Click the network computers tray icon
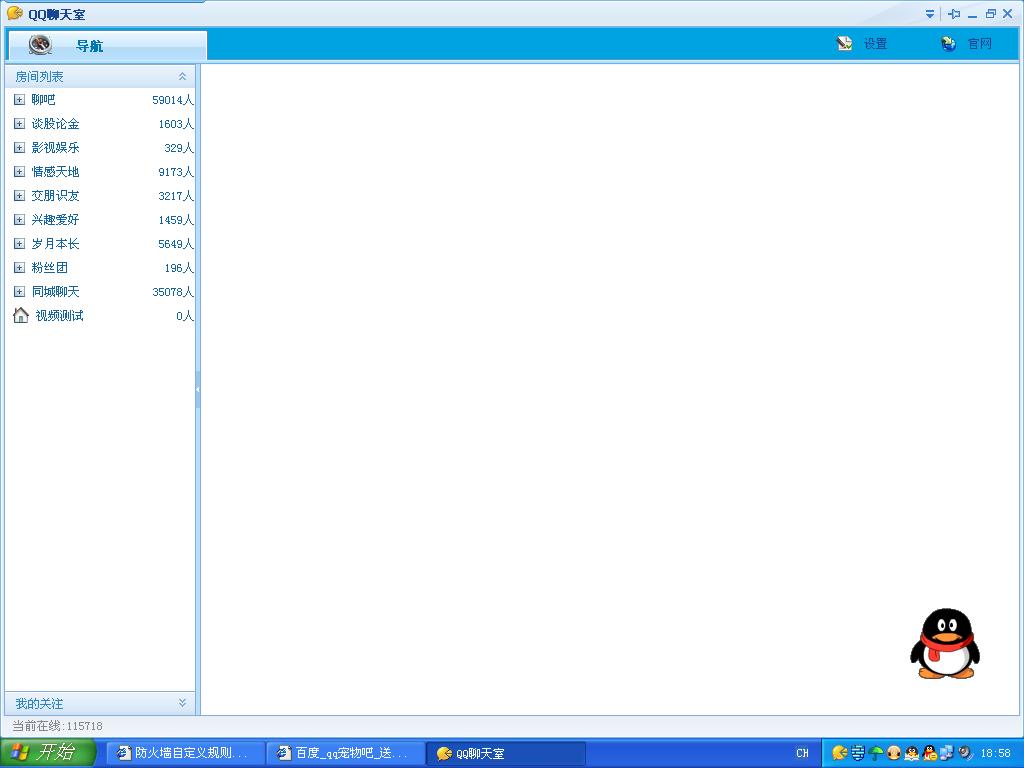1024x768 pixels. point(947,753)
